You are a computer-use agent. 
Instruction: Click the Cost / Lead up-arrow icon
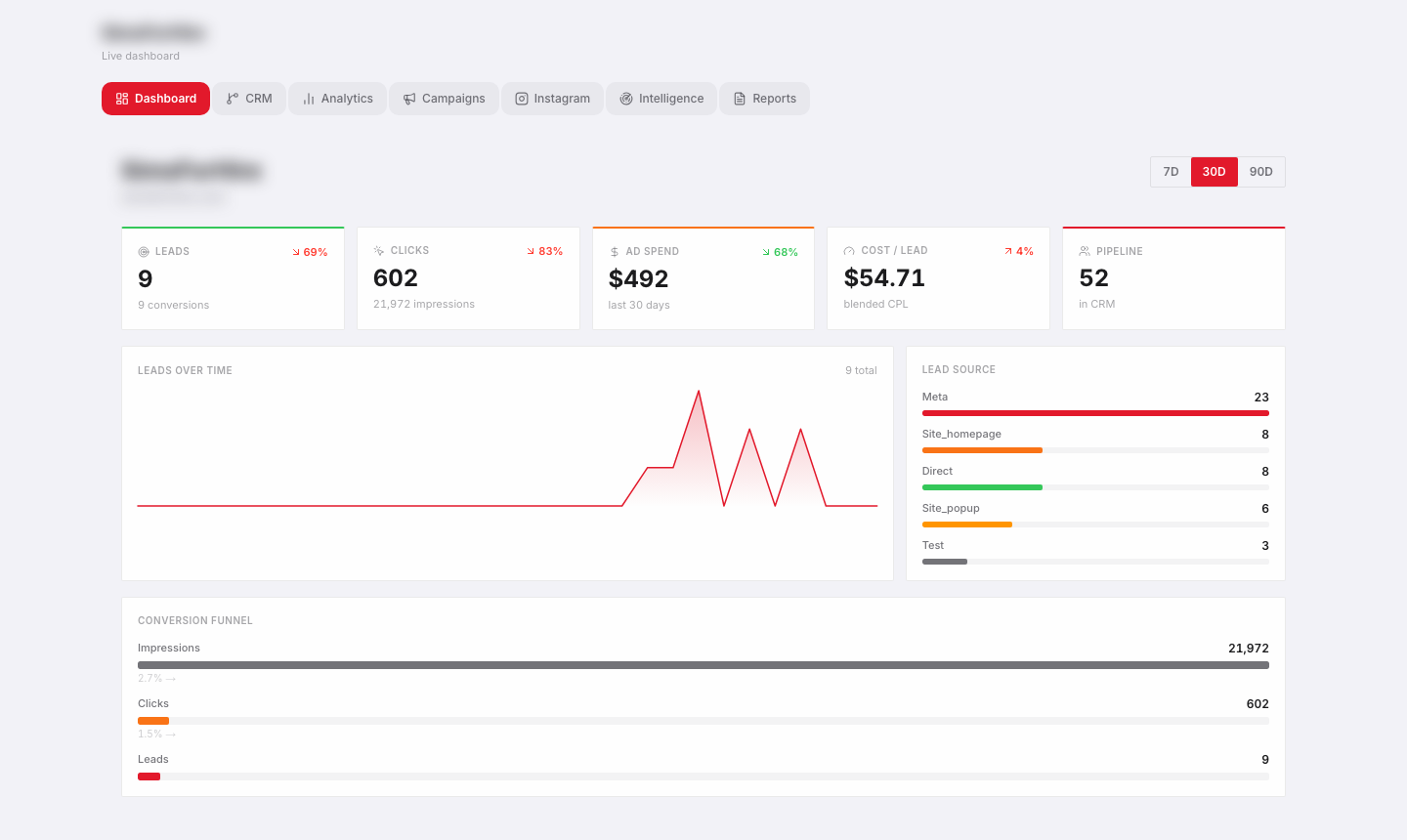(x=1008, y=251)
